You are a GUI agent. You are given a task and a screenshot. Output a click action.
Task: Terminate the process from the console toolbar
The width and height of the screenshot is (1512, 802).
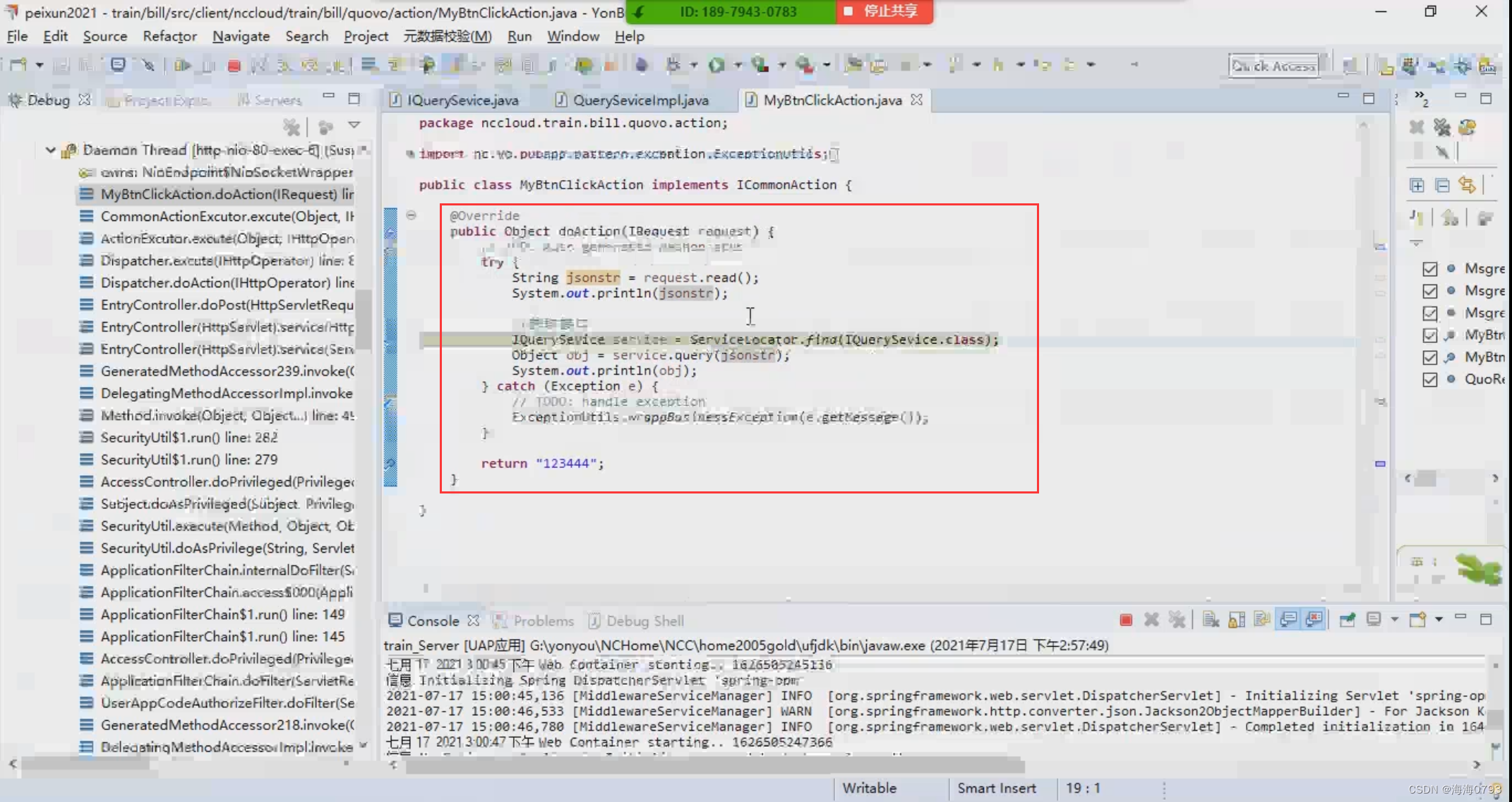tap(1126, 620)
